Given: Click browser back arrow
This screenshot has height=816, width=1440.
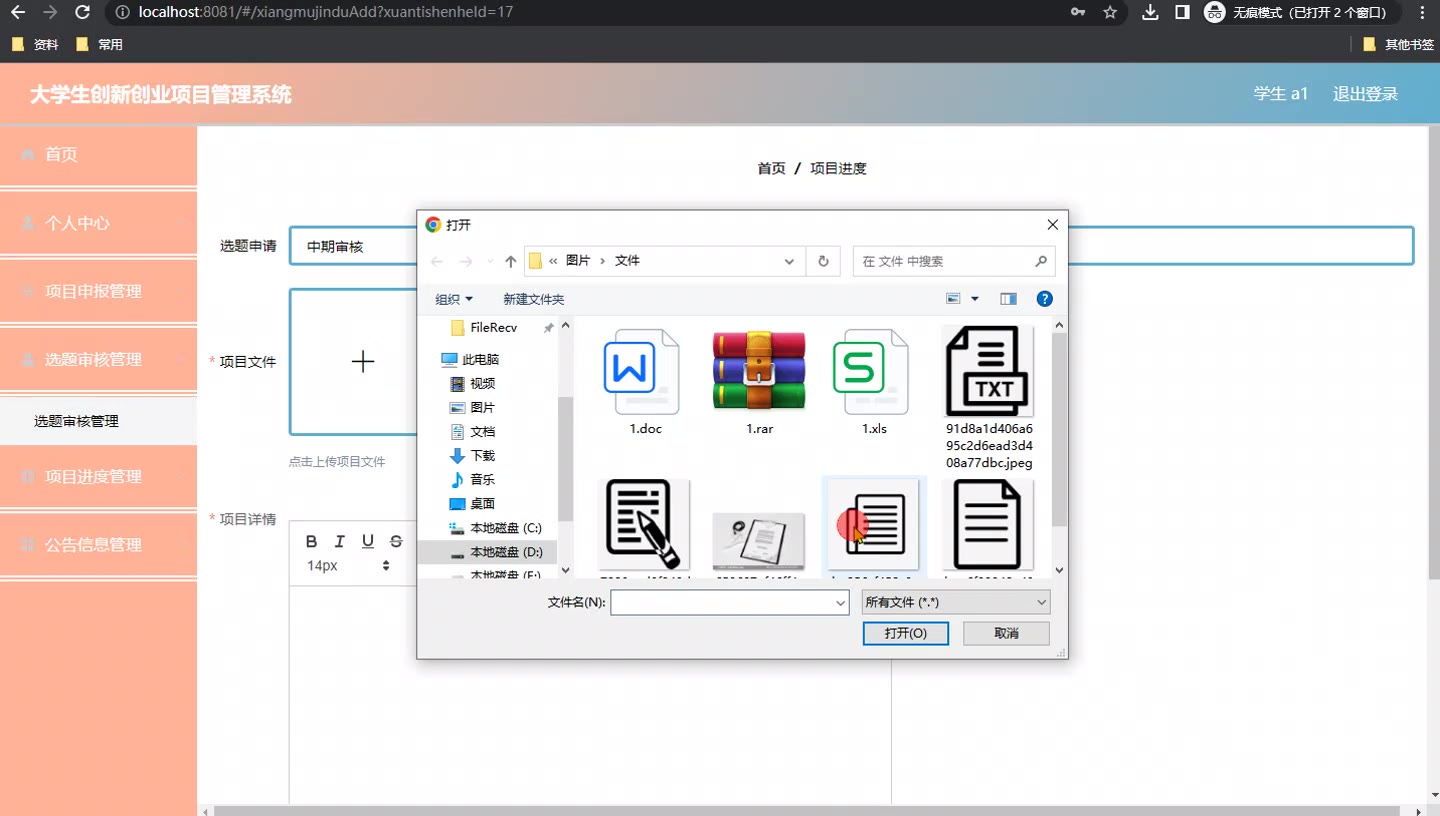Looking at the screenshot, I should [x=17, y=13].
